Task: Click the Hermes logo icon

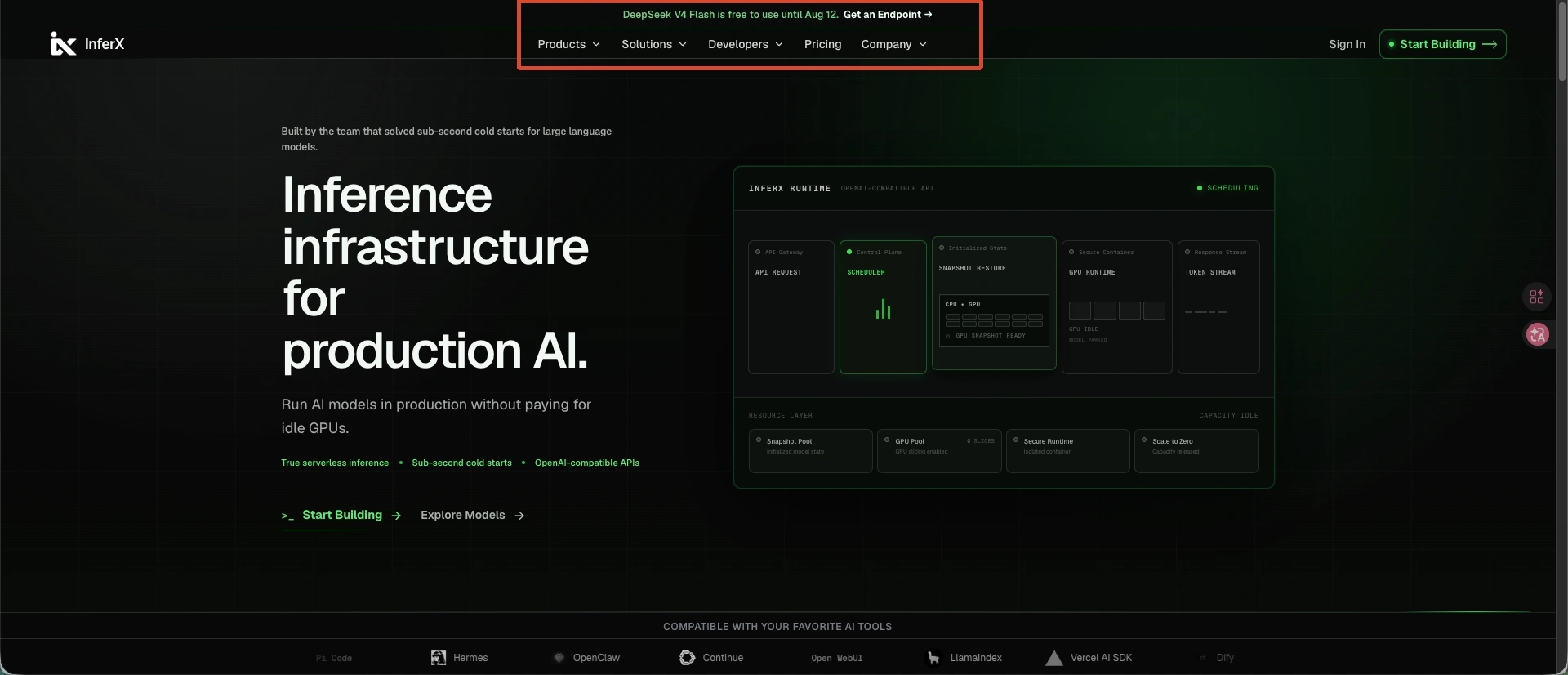Action: [x=439, y=658]
